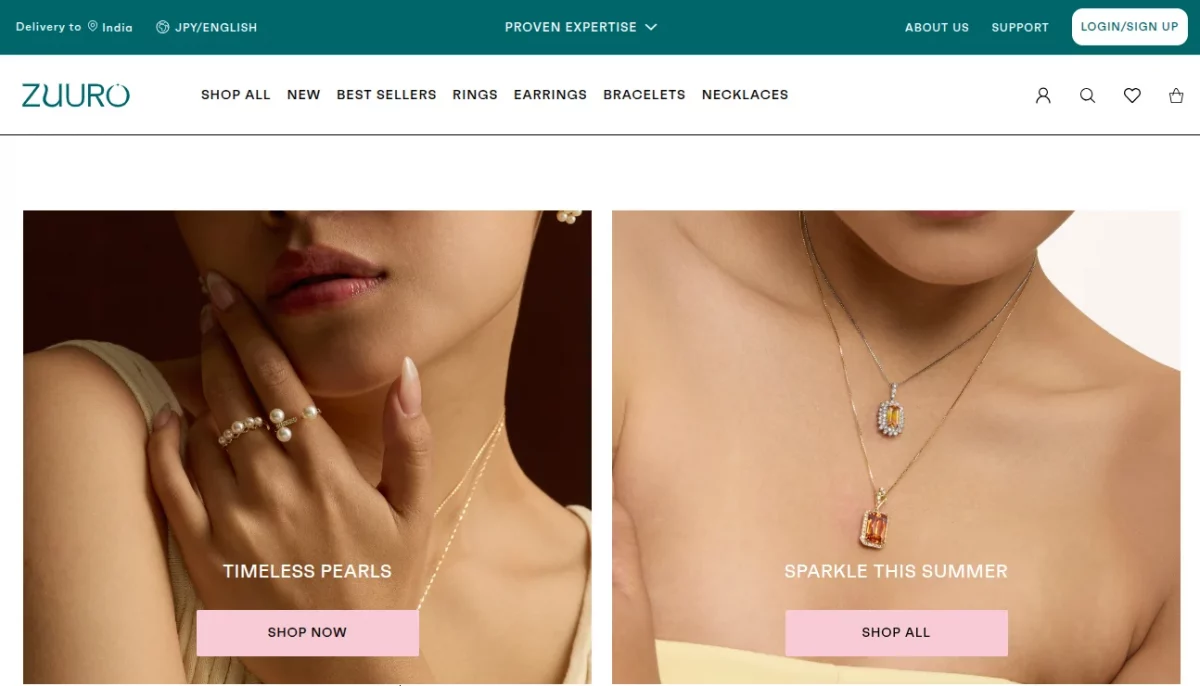Open the Delivery to India selector
1200x686 pixels.
click(73, 27)
